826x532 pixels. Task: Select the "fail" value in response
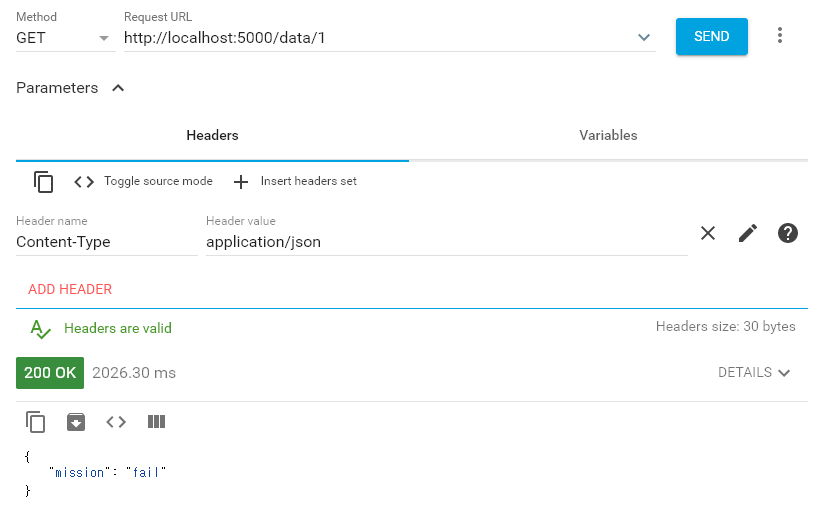click(x=146, y=472)
